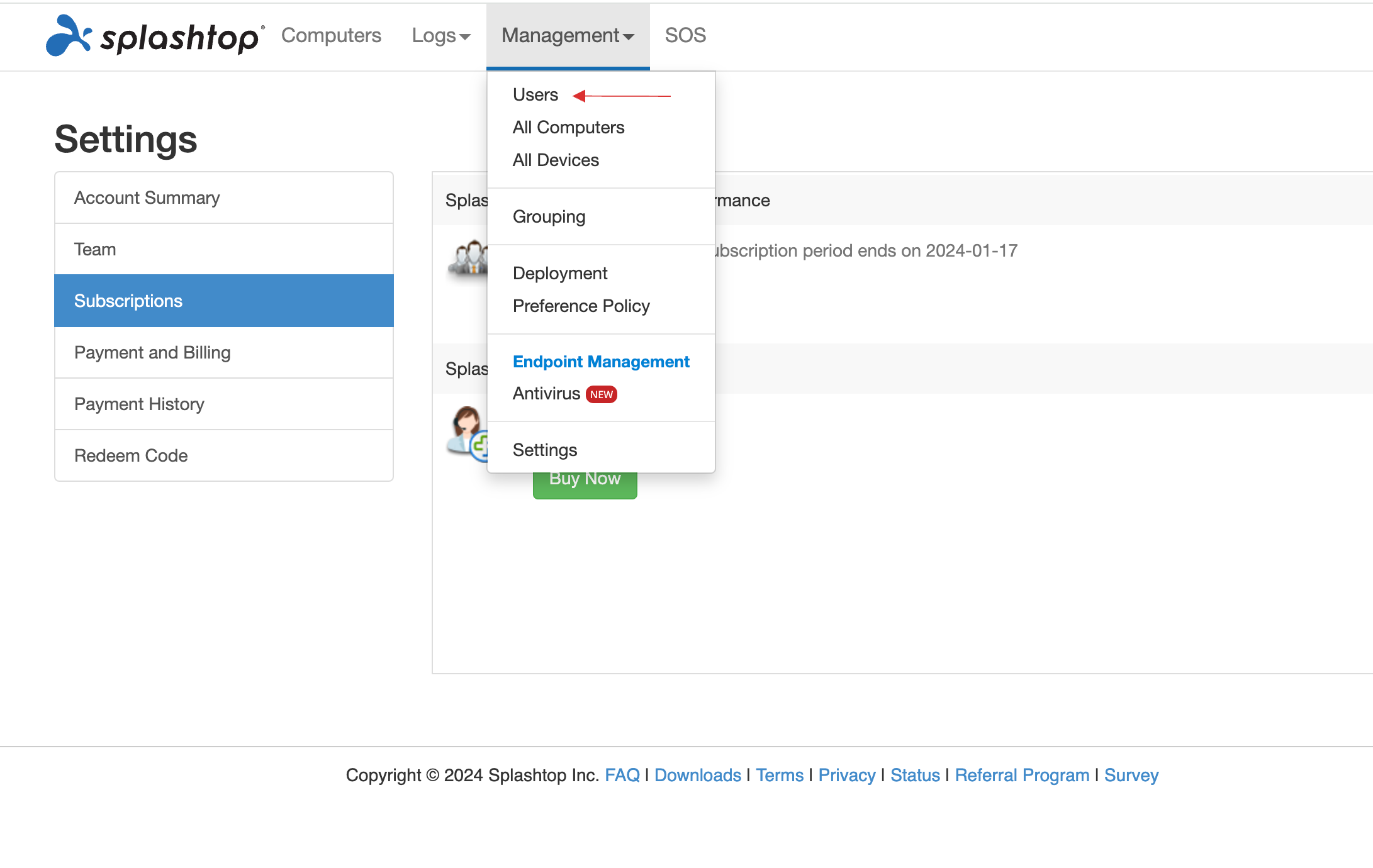1373x868 pixels.
Task: Open Account Summary in the sidebar
Action: pos(224,198)
